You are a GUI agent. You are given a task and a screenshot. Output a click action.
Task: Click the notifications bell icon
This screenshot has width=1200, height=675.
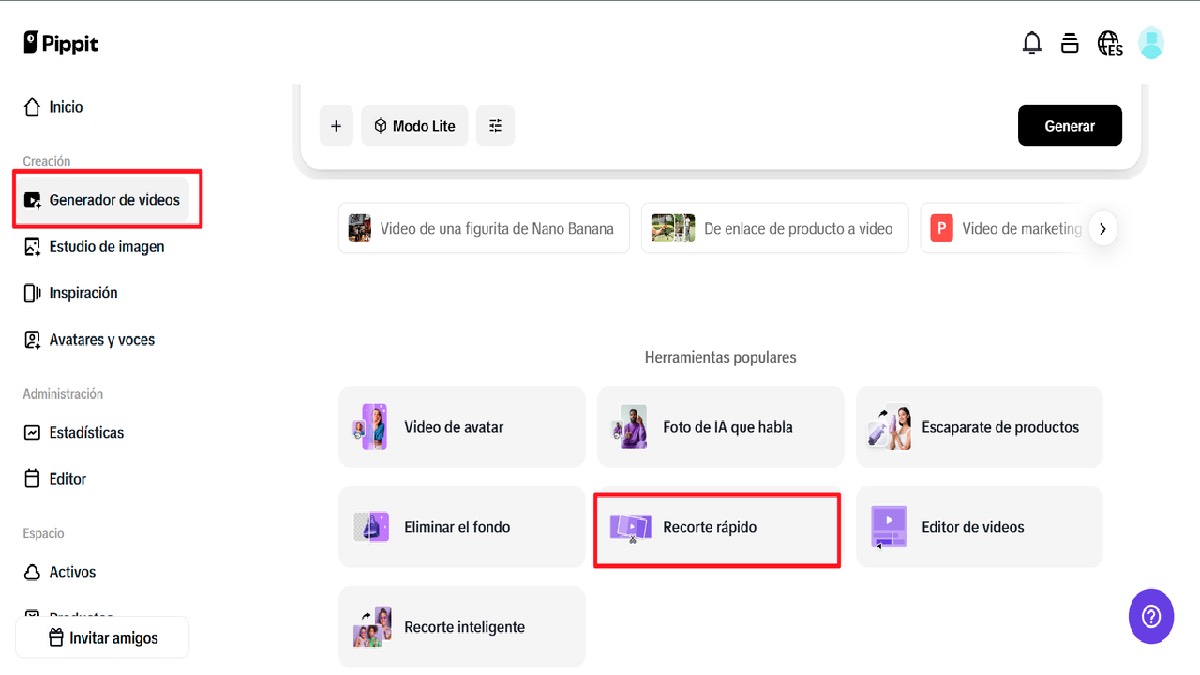pos(1032,43)
